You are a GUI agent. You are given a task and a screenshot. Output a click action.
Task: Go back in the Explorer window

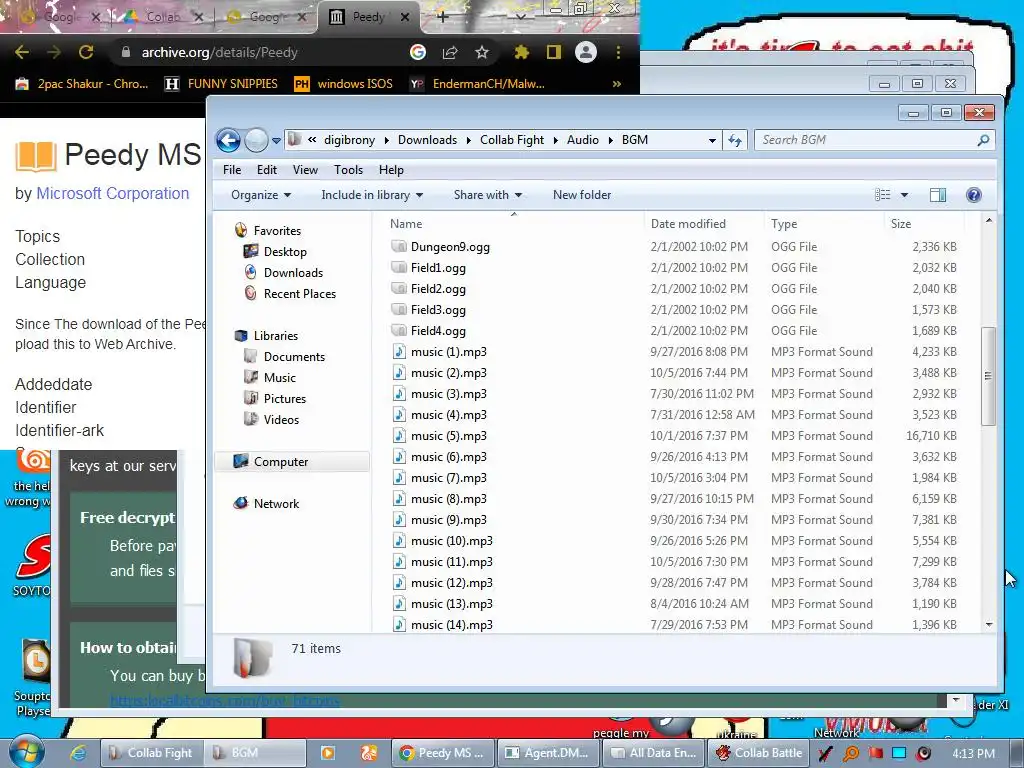228,140
